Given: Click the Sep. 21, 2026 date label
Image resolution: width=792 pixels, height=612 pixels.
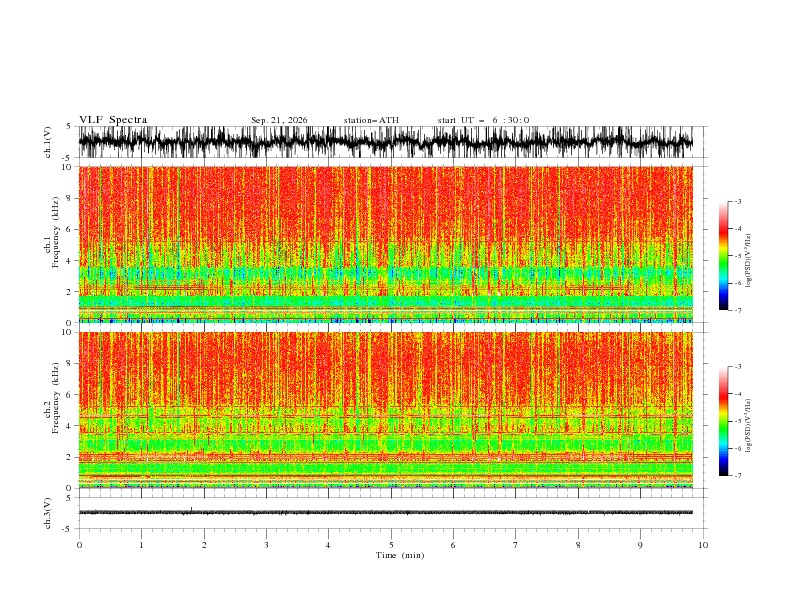Looking at the screenshot, I should click(279, 120).
